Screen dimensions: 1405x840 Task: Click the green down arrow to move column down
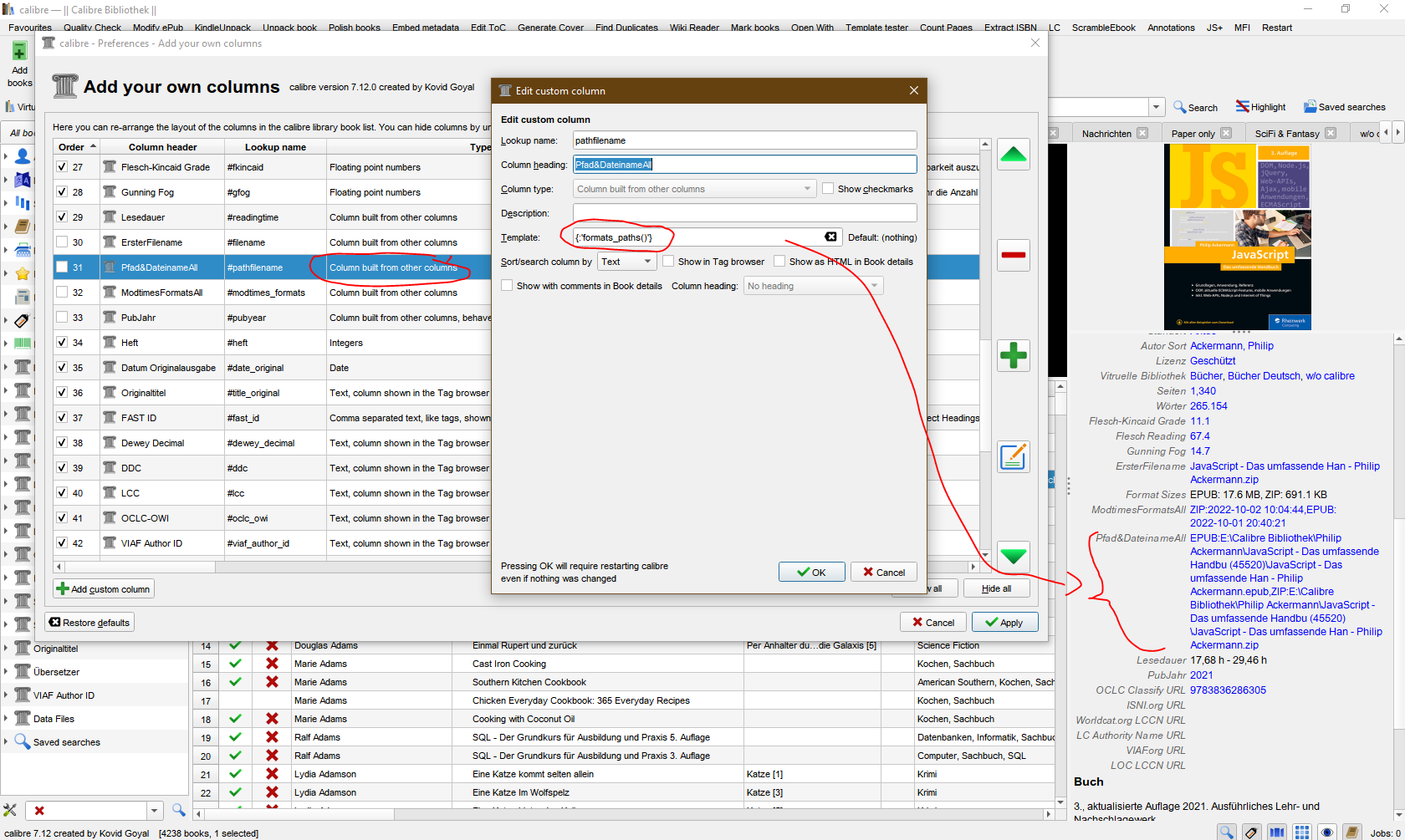coord(1013,556)
